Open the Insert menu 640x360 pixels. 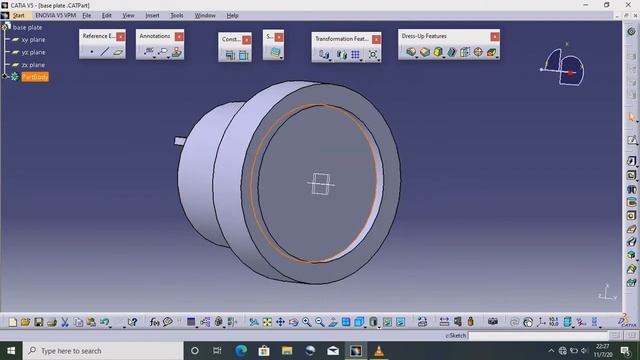[152, 16]
